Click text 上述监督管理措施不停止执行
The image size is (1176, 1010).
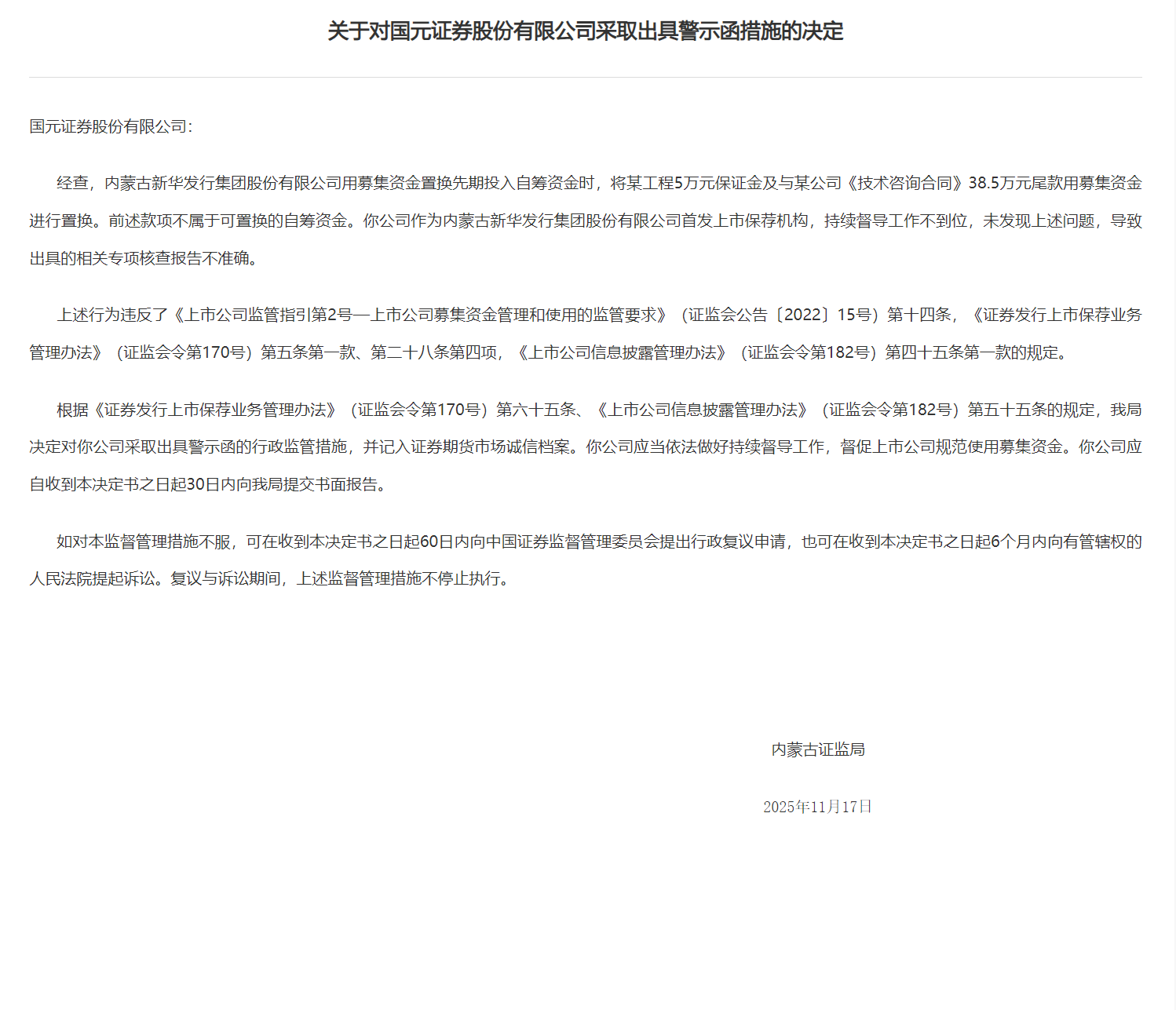[x=399, y=579]
